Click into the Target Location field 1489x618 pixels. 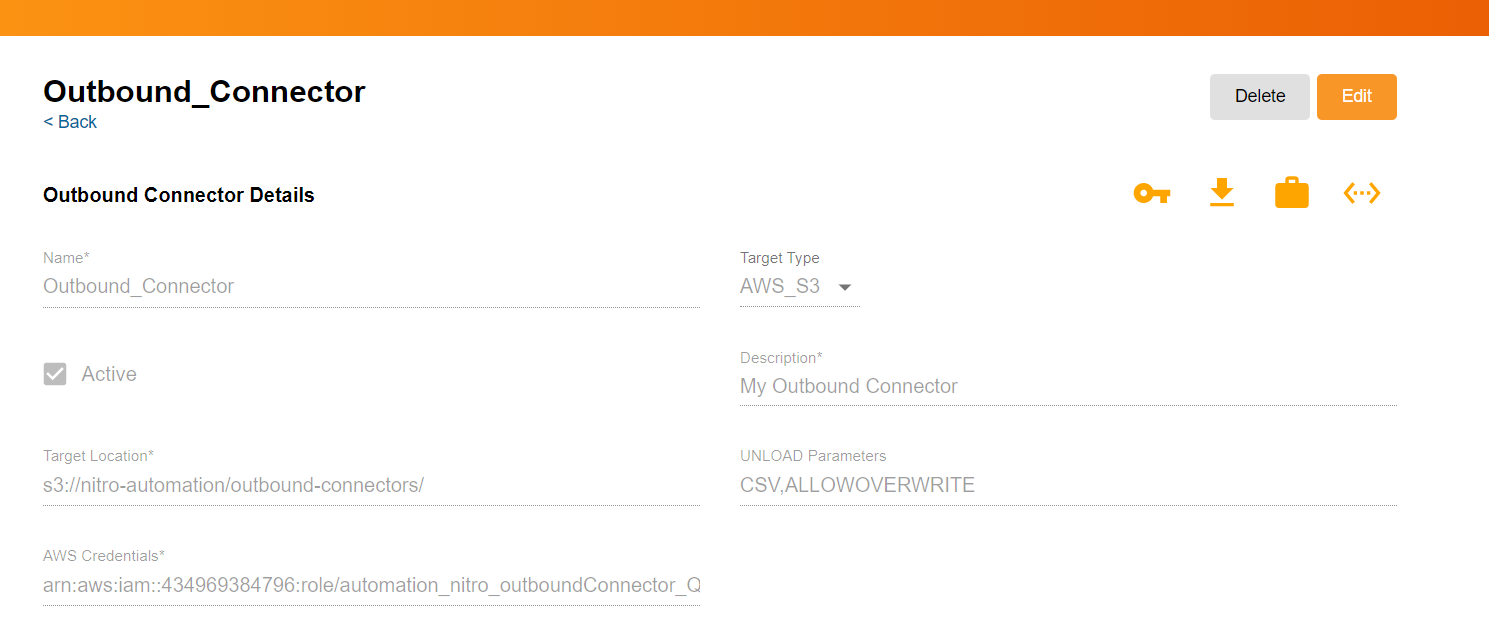pos(370,486)
